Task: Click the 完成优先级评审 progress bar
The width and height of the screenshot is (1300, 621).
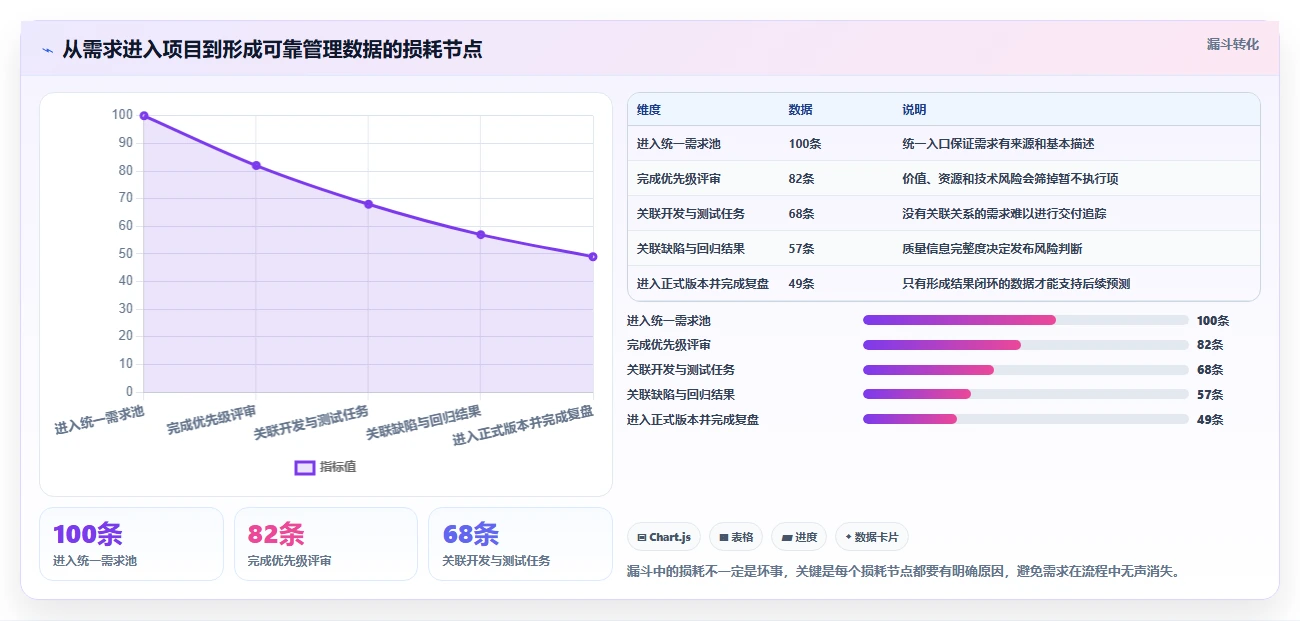Action: pyautogui.click(x=1025, y=345)
